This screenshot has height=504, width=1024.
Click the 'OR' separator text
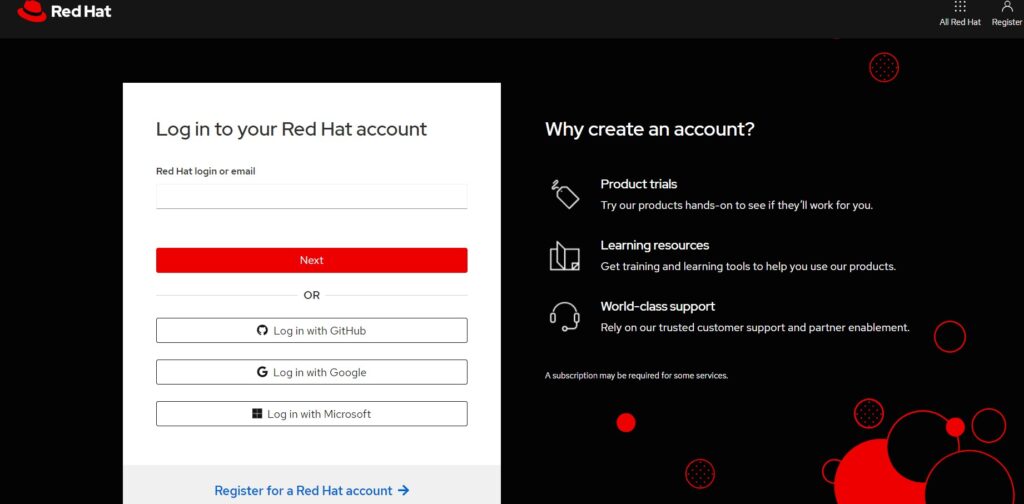tap(312, 295)
